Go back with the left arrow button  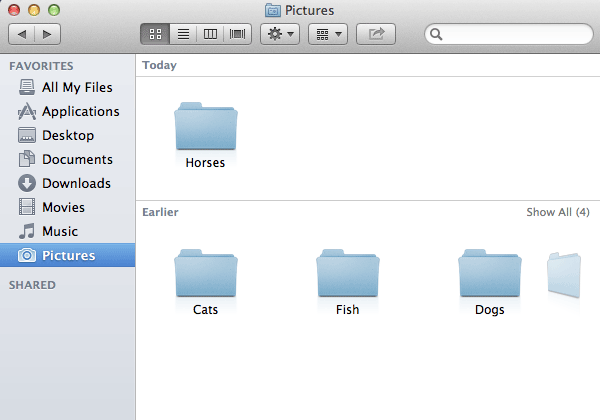[21, 34]
